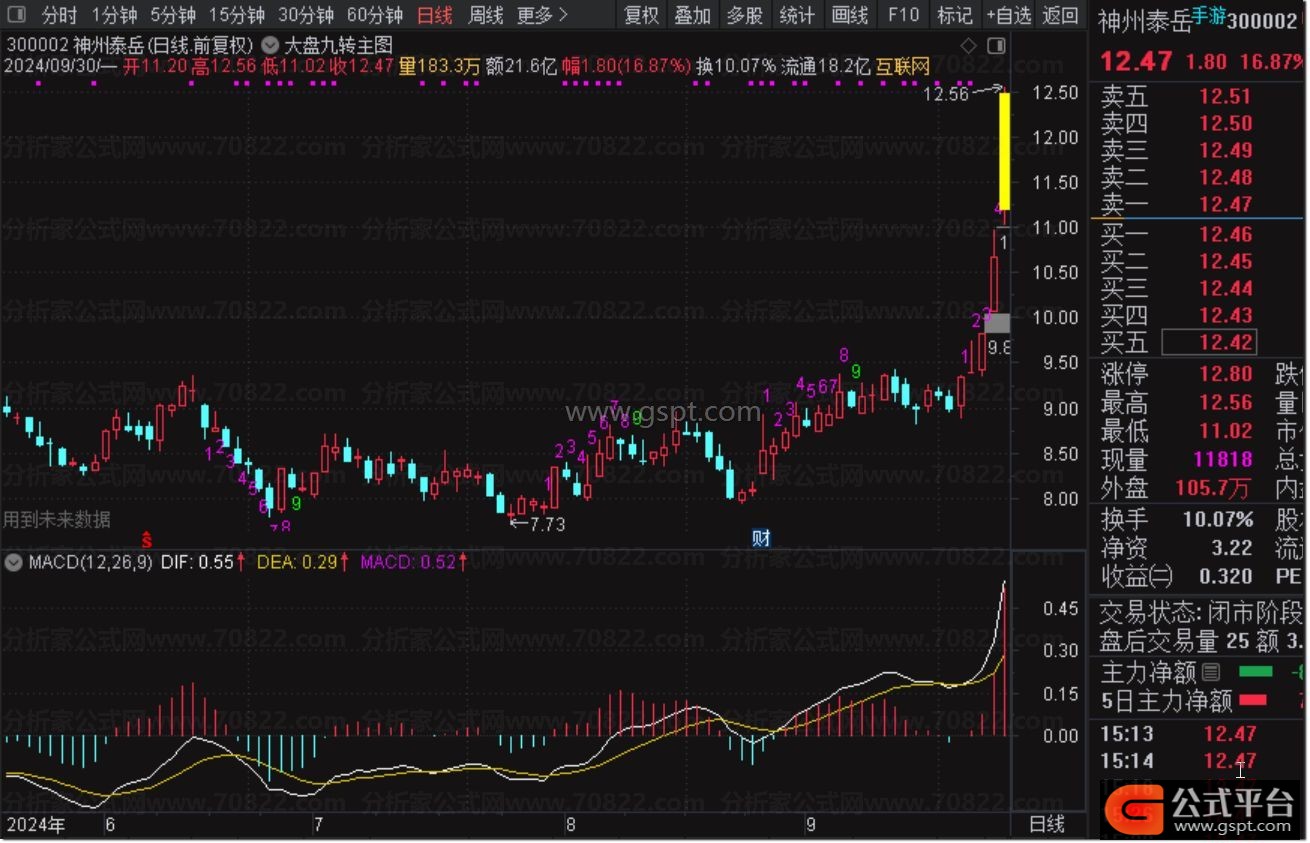The image size is (1310, 843).
Task: Click the 日线 period label at chart bottom
Action: click(1047, 825)
